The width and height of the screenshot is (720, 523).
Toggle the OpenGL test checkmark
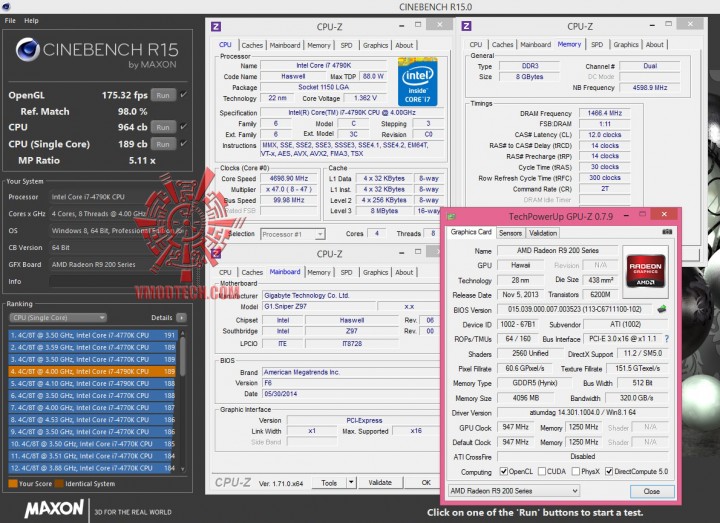184,95
